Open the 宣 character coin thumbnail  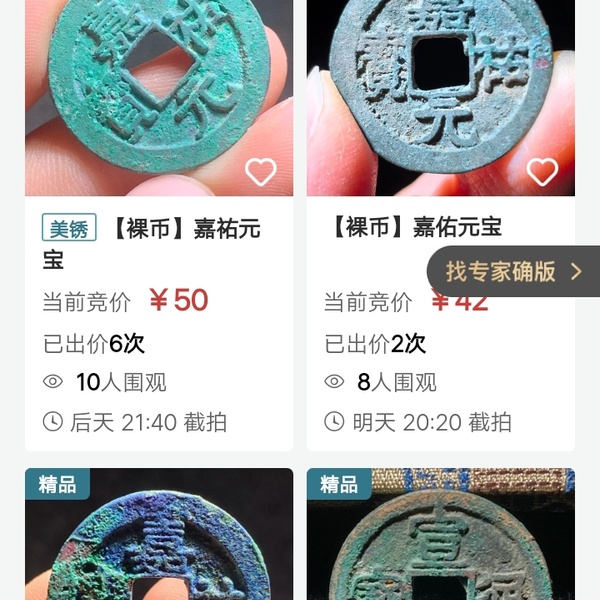tap(441, 534)
